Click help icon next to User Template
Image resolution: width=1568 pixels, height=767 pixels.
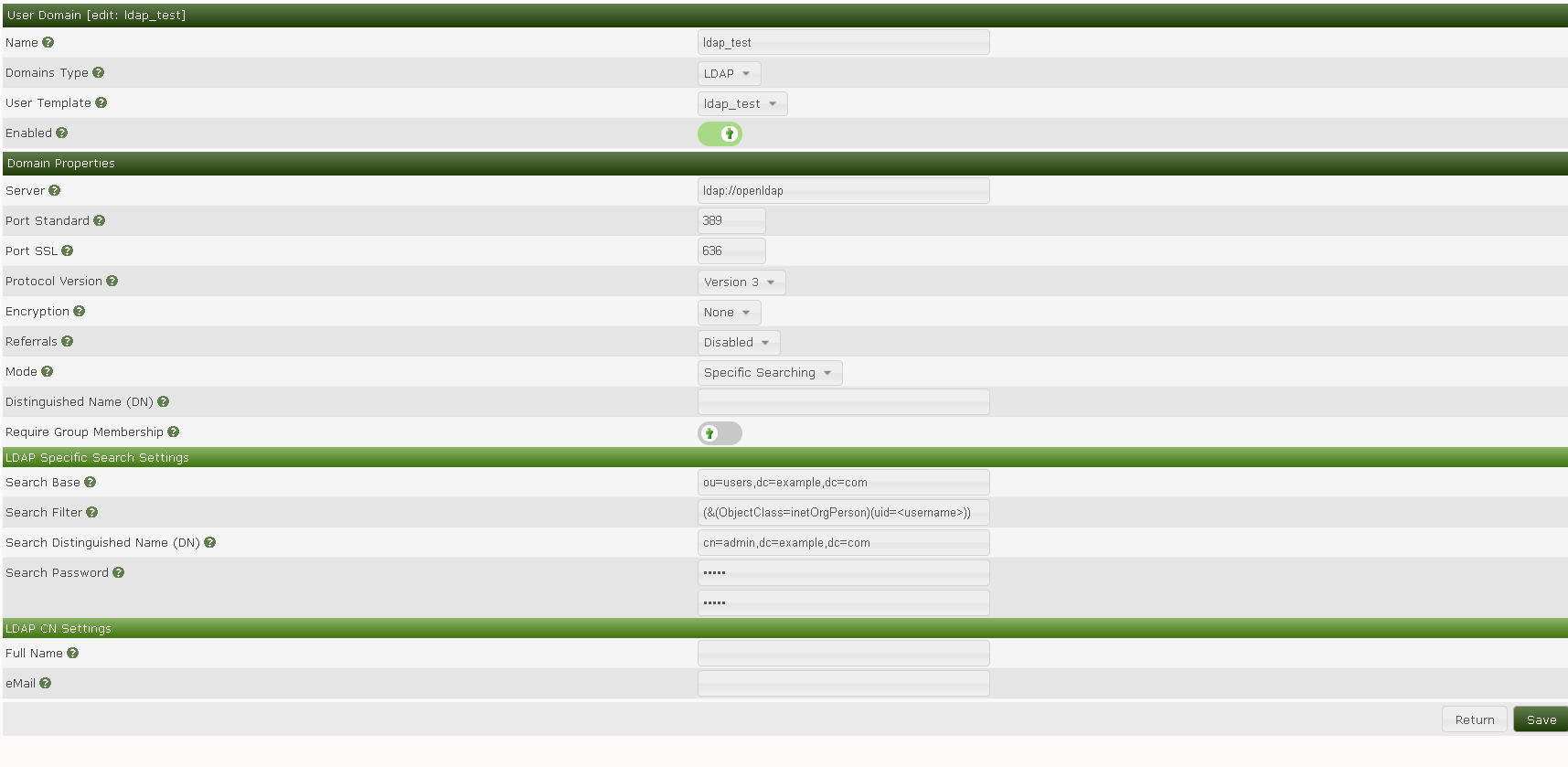coord(101,102)
